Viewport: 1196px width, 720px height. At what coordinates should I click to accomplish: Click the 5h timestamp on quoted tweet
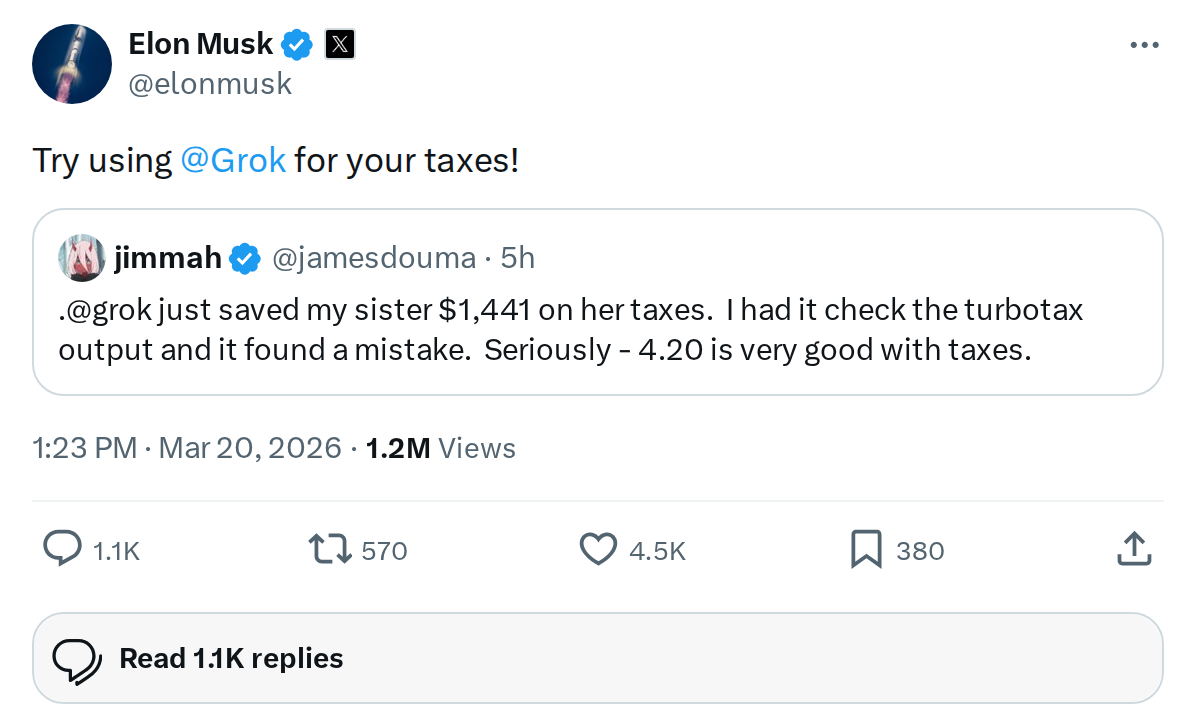518,257
